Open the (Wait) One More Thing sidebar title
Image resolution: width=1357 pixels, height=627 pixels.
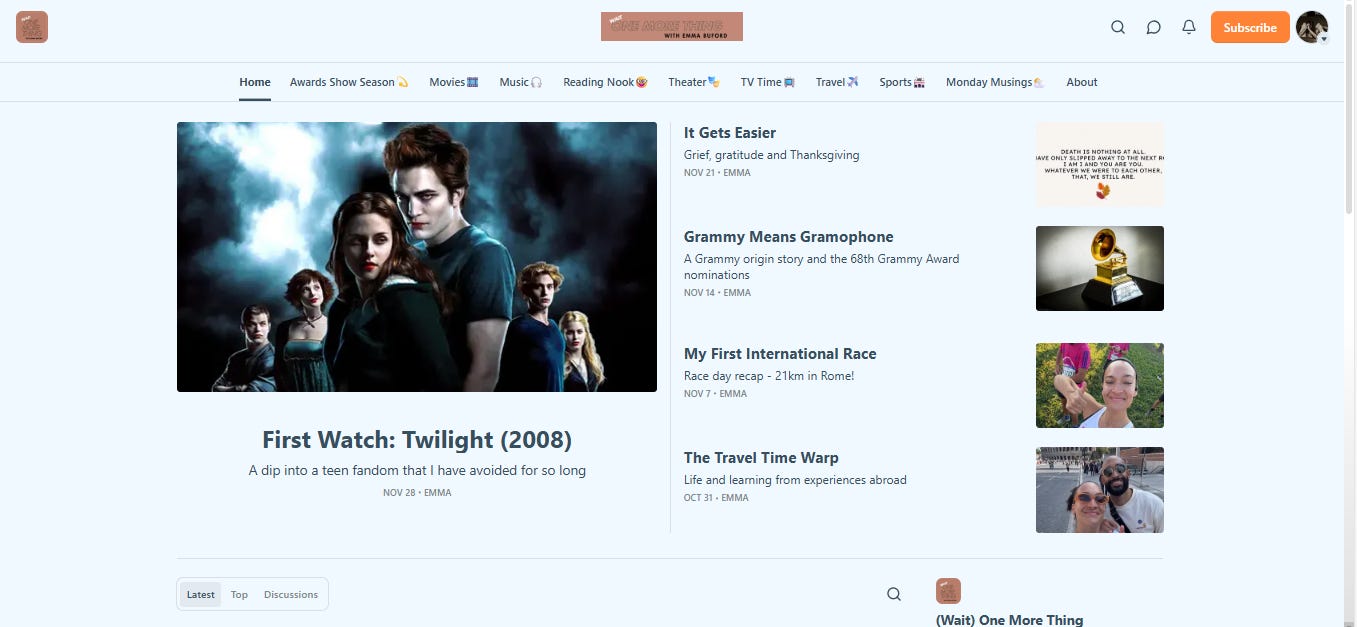click(1009, 620)
